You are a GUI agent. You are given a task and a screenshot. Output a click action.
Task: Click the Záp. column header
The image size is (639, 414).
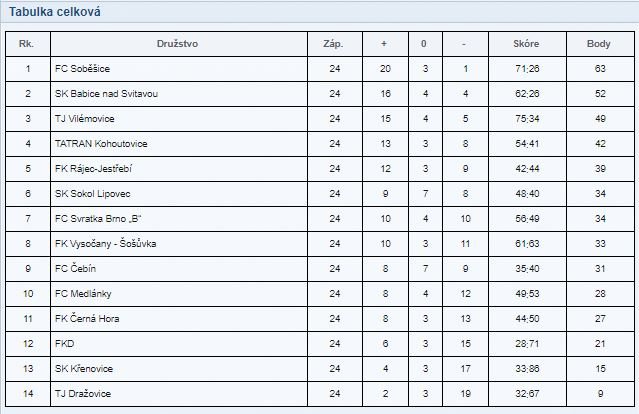[x=333, y=44]
